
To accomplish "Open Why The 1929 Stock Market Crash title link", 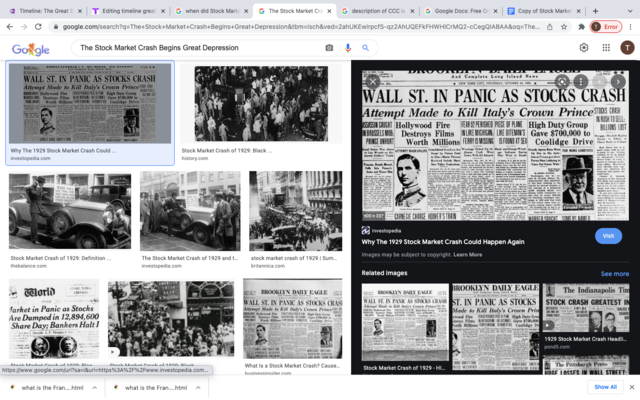I will pyautogui.click(x=443, y=242).
